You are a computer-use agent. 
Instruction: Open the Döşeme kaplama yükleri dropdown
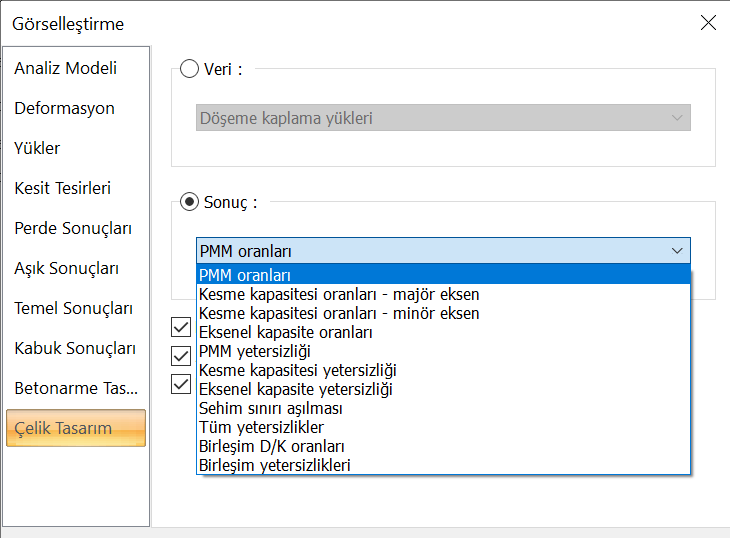443,118
